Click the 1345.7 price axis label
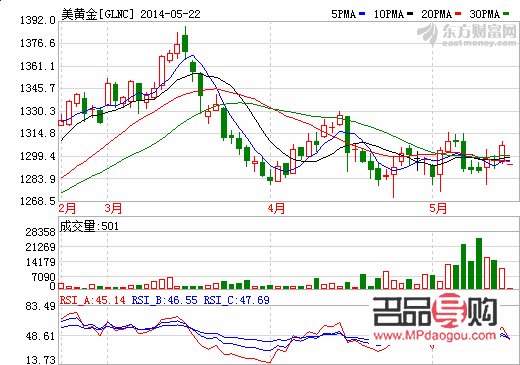Screen dimensions: 520x365 [38, 89]
